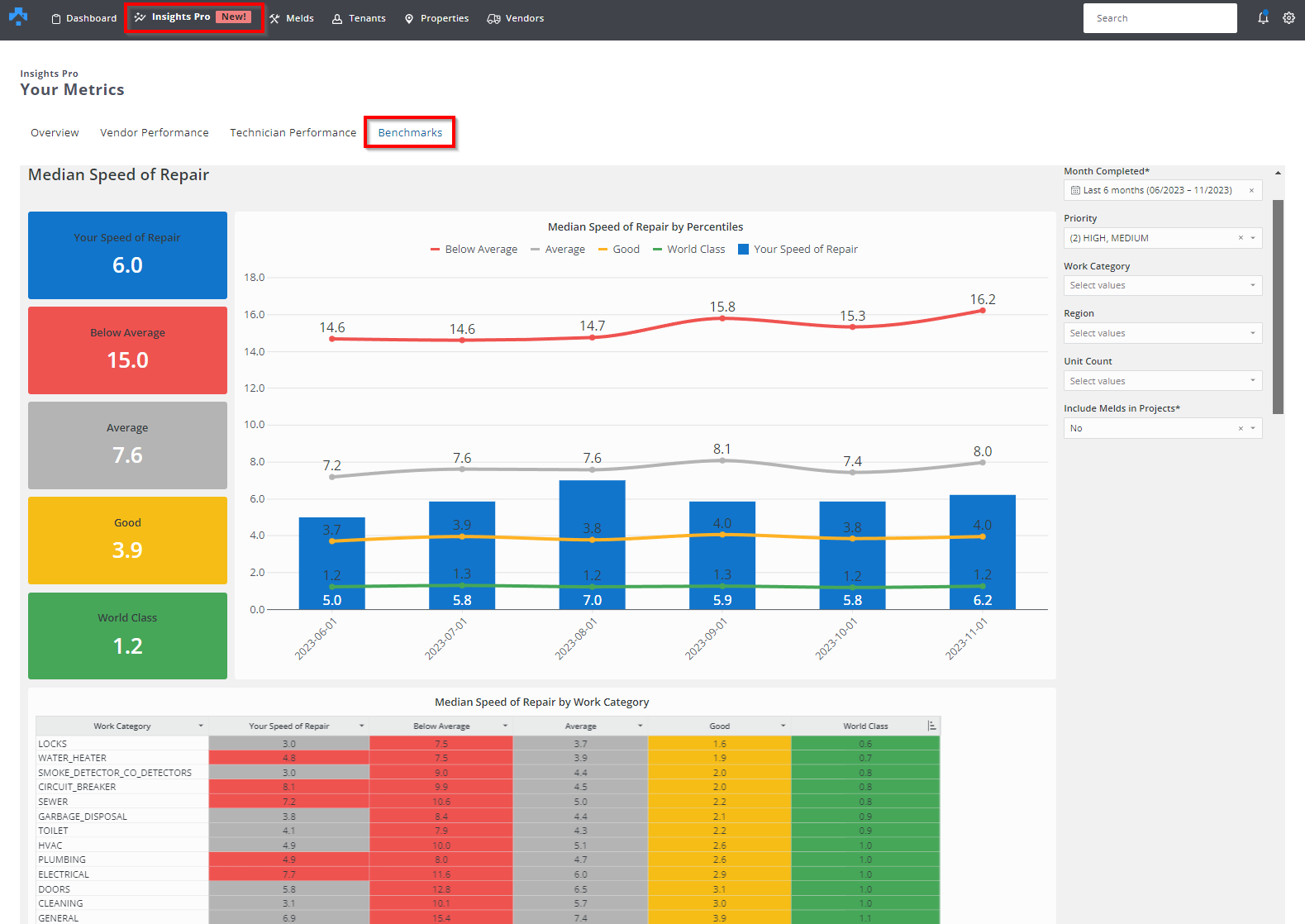Open settings via the gear icon
The height and width of the screenshot is (924, 1305).
(1288, 17)
